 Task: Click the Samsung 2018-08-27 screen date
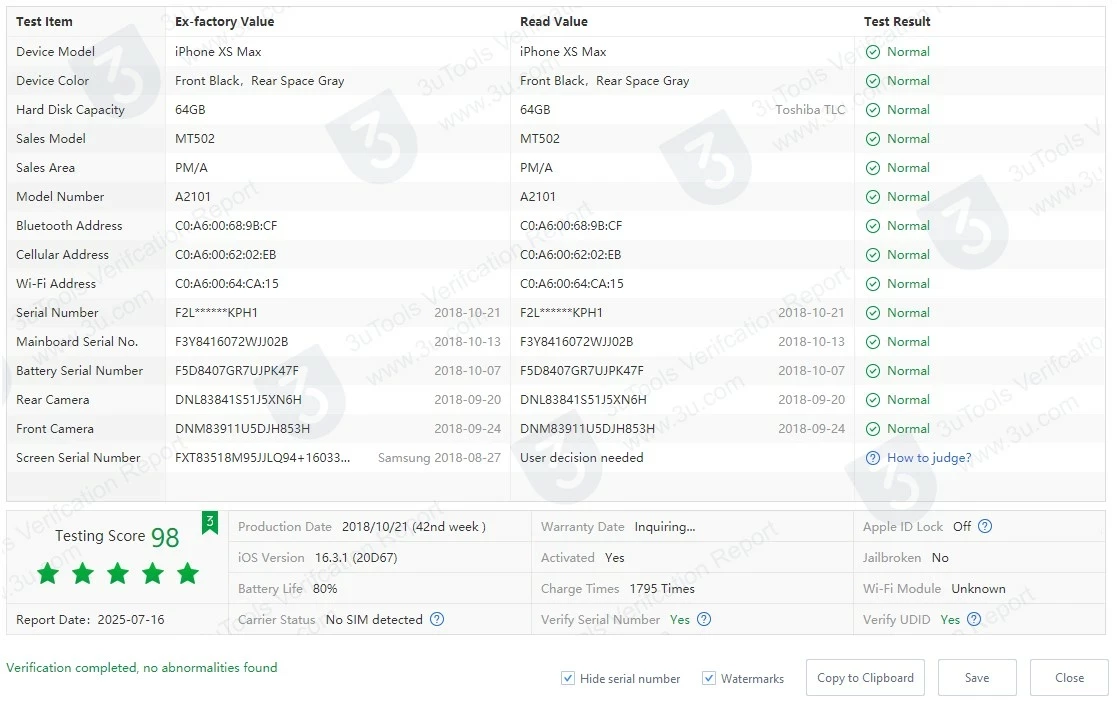click(x=439, y=457)
